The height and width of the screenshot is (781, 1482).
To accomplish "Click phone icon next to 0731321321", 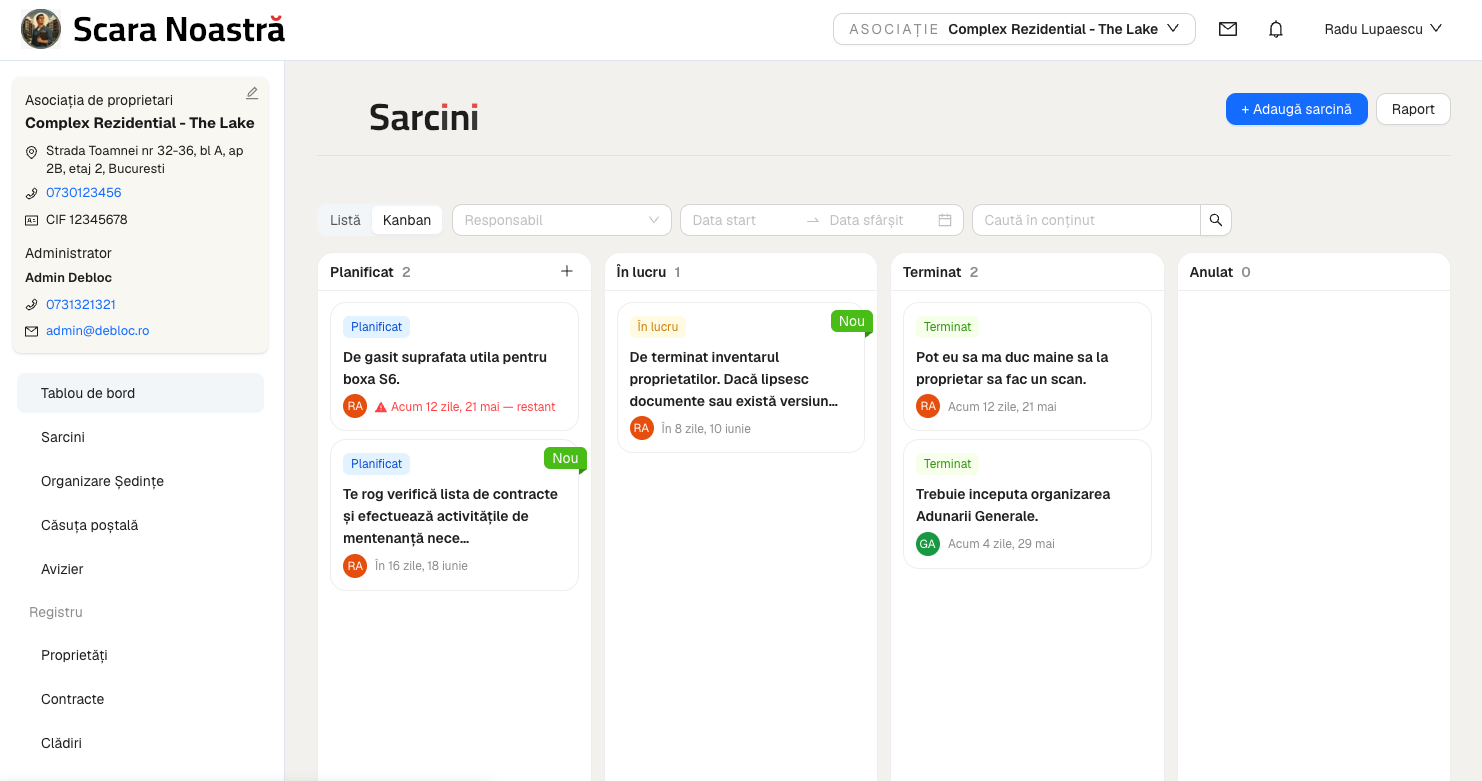I will [x=32, y=304].
